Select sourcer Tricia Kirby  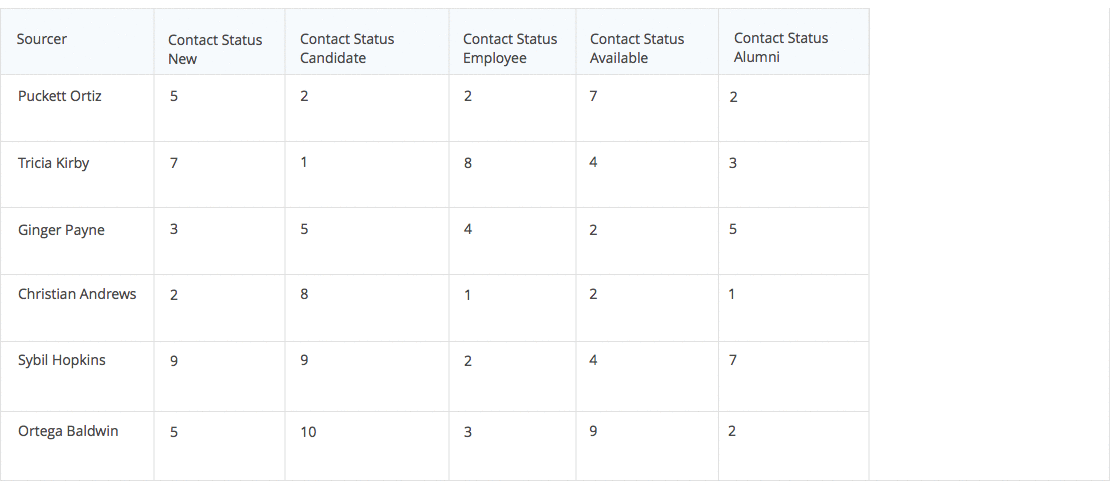coord(54,163)
